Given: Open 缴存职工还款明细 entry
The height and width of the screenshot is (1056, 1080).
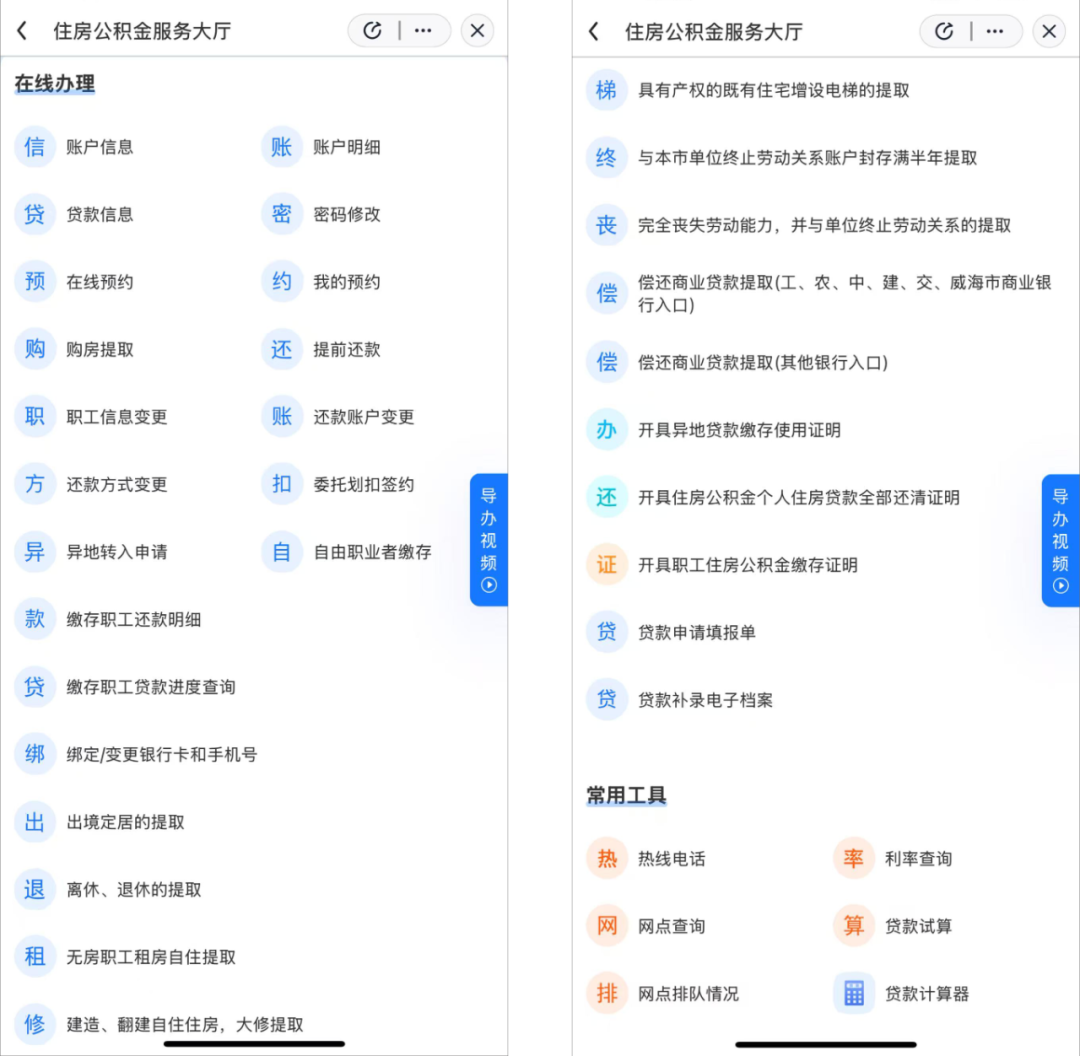Looking at the screenshot, I should tap(134, 619).
